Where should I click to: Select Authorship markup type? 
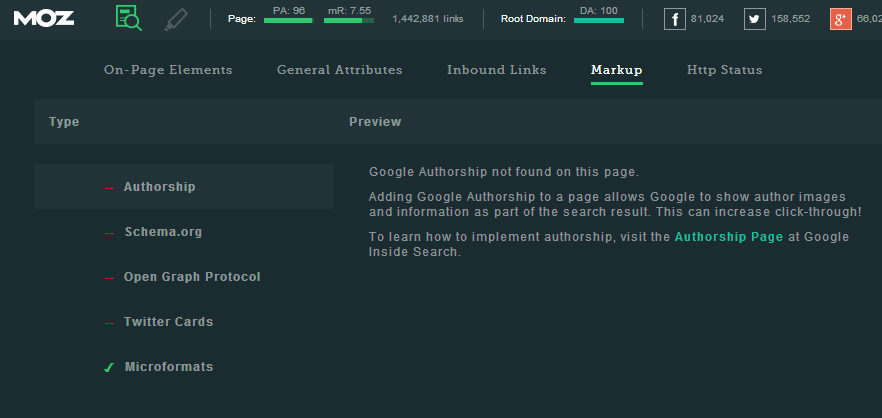(184, 187)
